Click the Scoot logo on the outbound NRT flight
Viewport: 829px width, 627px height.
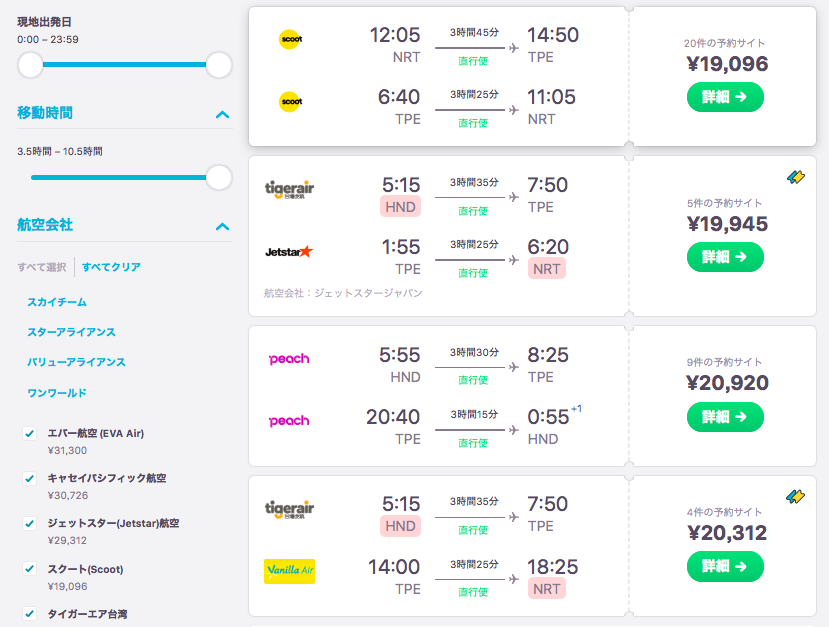coord(290,39)
